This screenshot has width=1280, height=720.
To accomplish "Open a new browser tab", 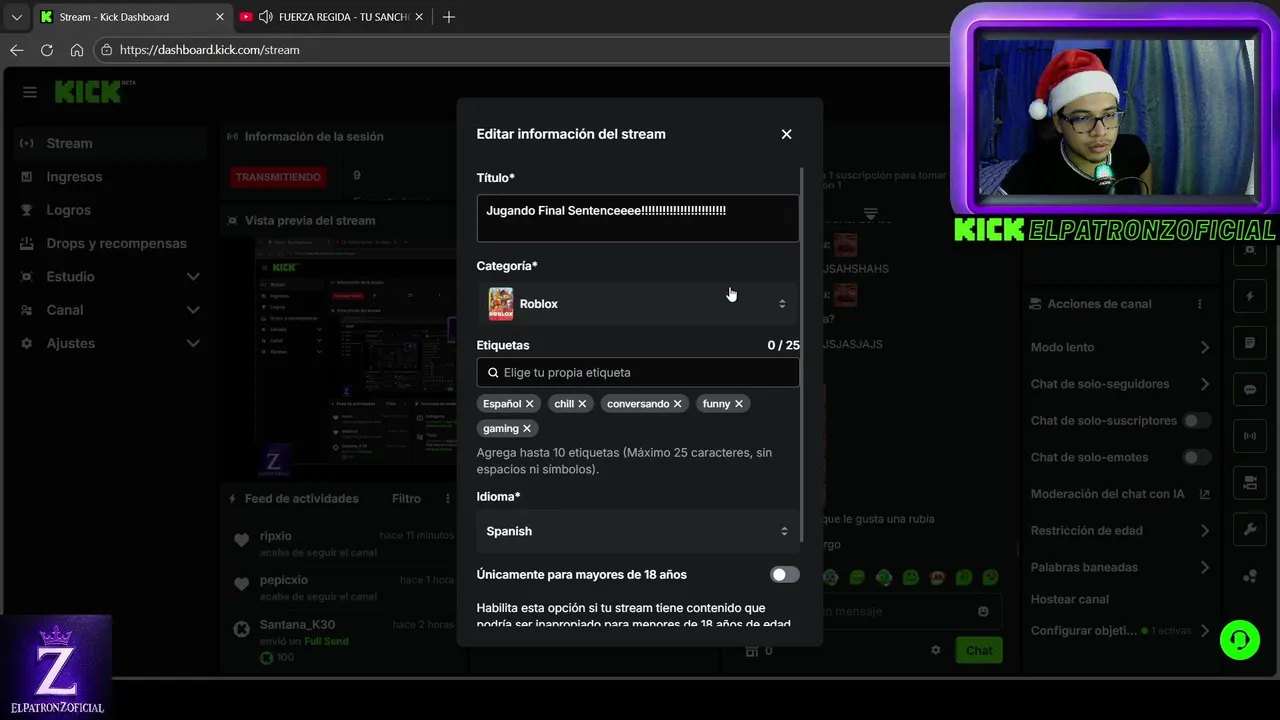I will pyautogui.click(x=449, y=17).
